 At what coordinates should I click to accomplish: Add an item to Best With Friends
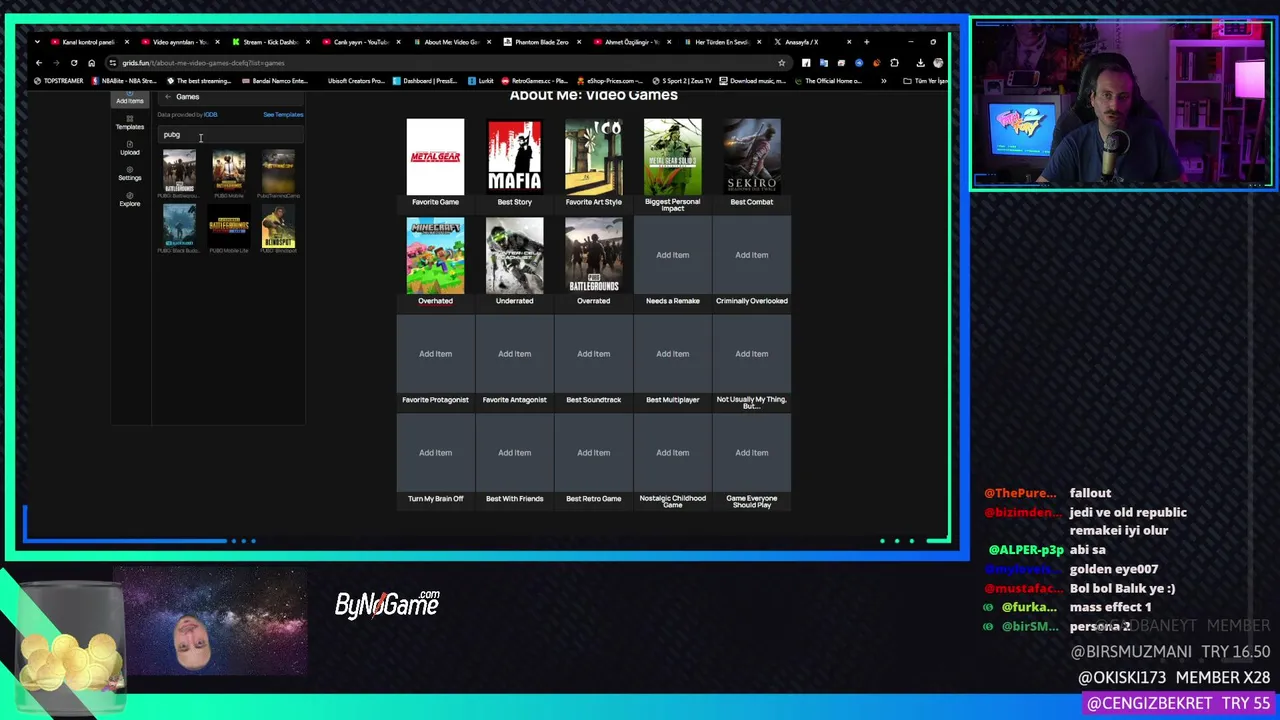(x=514, y=453)
